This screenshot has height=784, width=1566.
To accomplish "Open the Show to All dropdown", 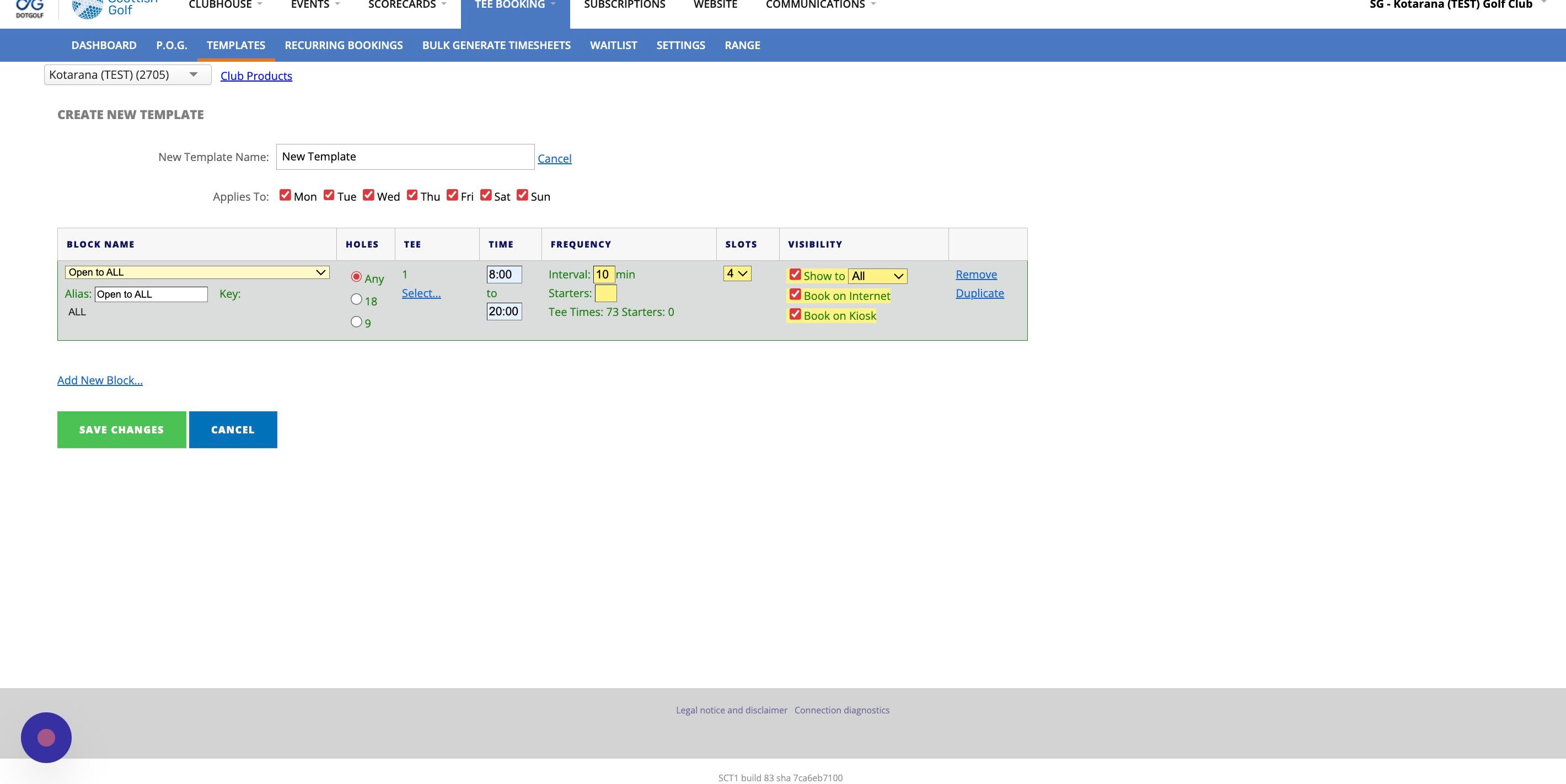I will pos(877,276).
